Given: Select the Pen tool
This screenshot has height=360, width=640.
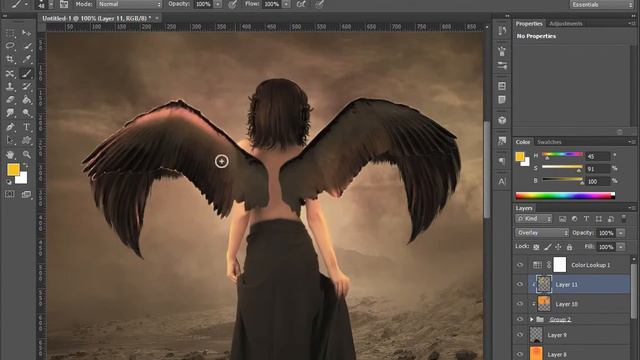Looking at the screenshot, I should pos(10,127).
